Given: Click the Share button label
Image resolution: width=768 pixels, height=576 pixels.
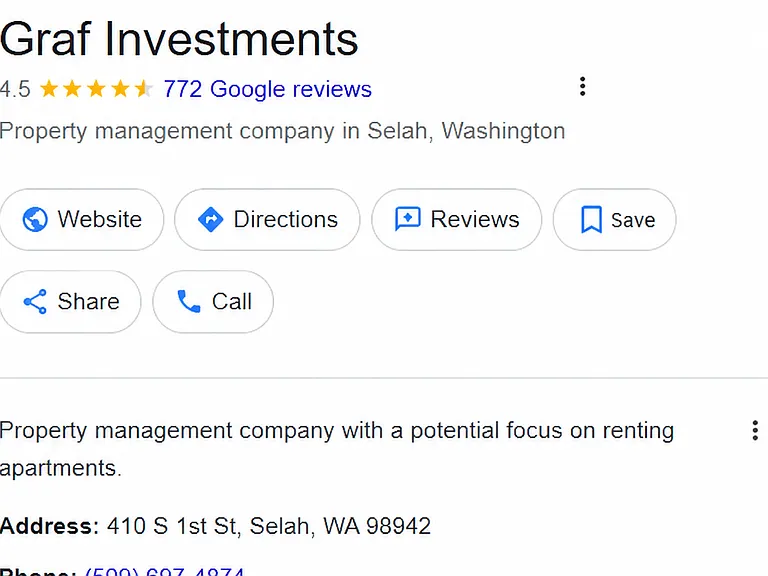Looking at the screenshot, I should pyautogui.click(x=88, y=301).
